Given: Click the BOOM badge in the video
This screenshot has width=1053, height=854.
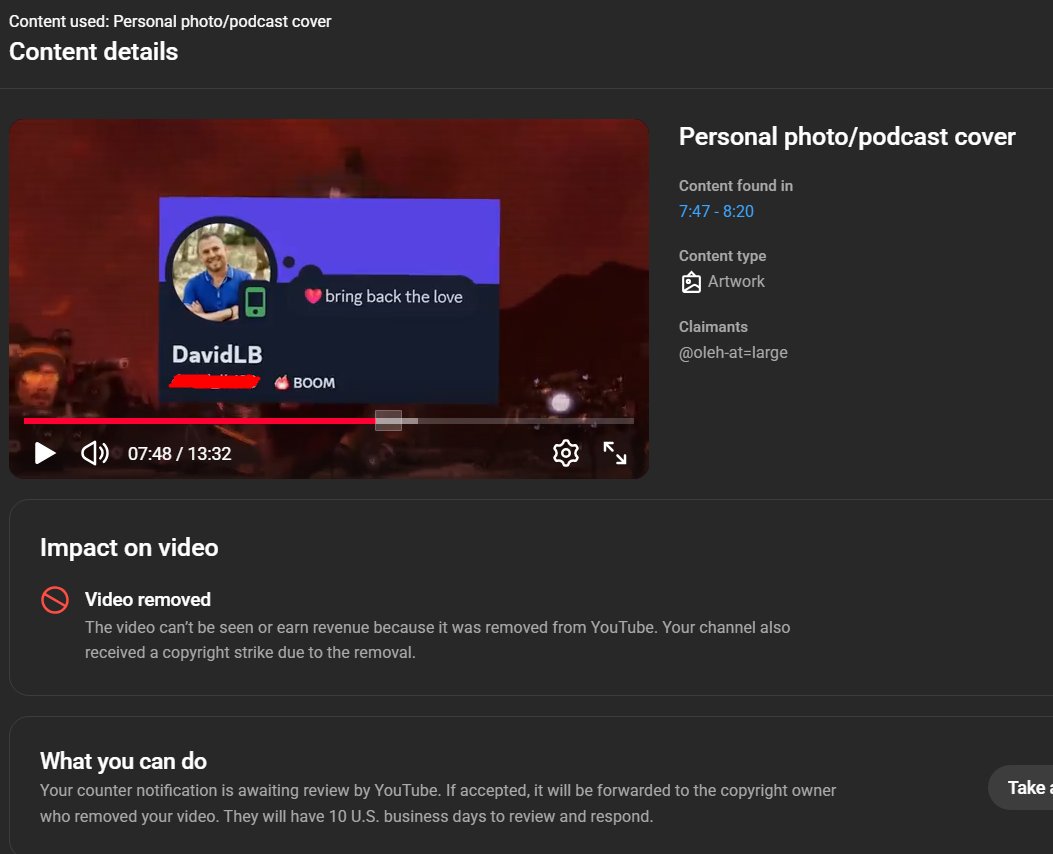Looking at the screenshot, I should tap(305, 383).
